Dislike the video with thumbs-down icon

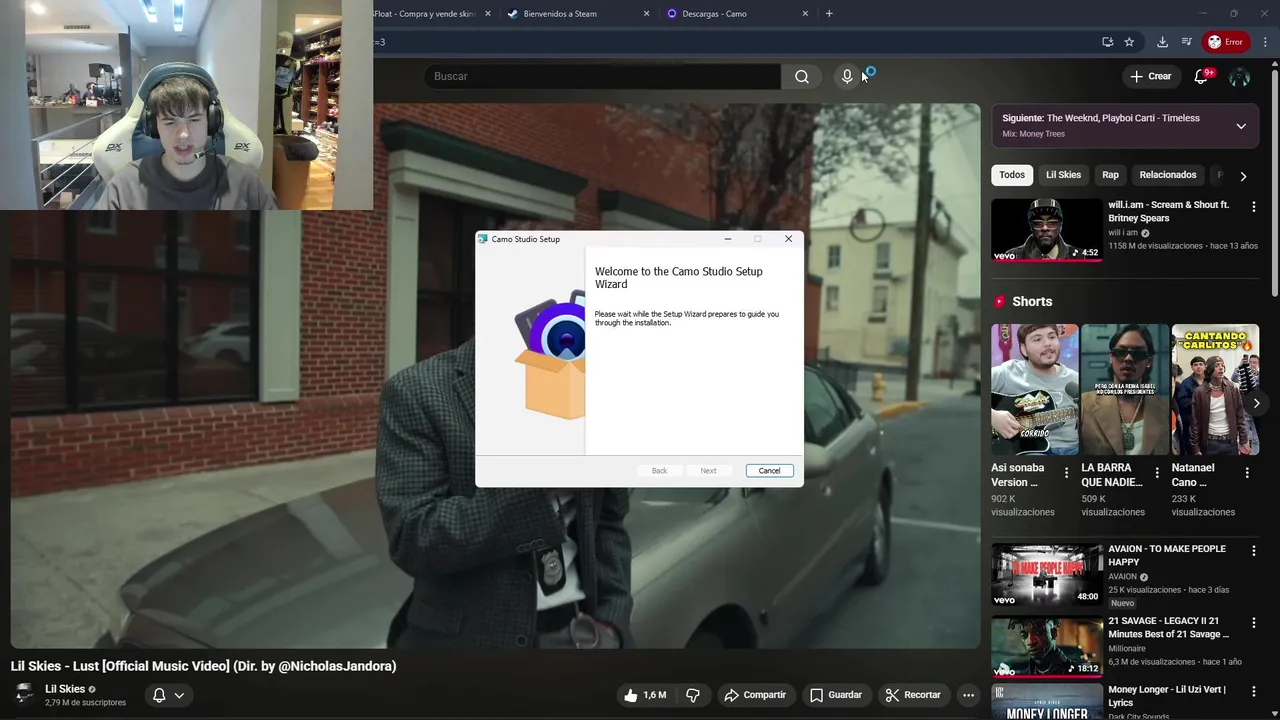click(x=693, y=695)
